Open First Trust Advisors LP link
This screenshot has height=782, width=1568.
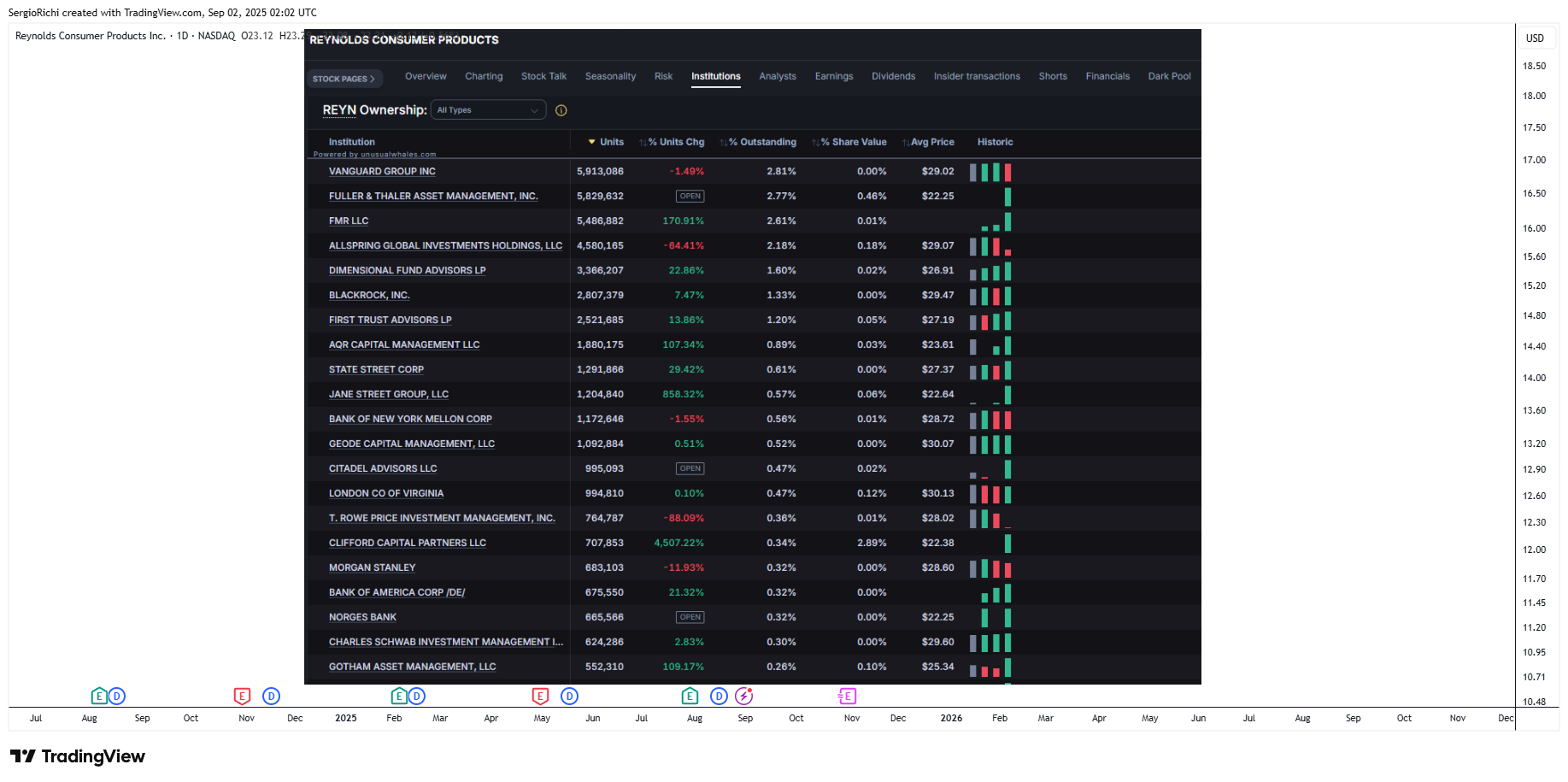(x=390, y=320)
